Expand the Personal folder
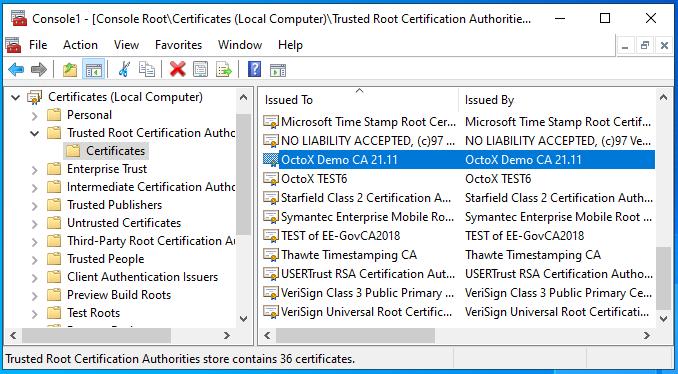This screenshot has width=678, height=374. [x=35, y=115]
